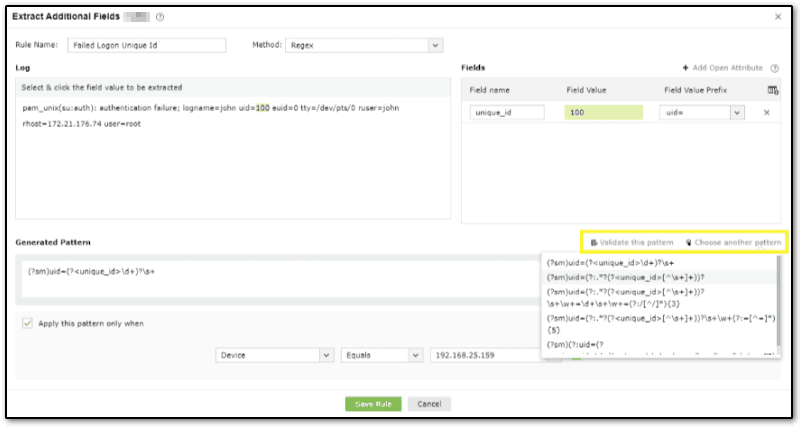Screen dimensions: 802x428
Task: Open the Method dropdown showing Regex
Action: 364,45
